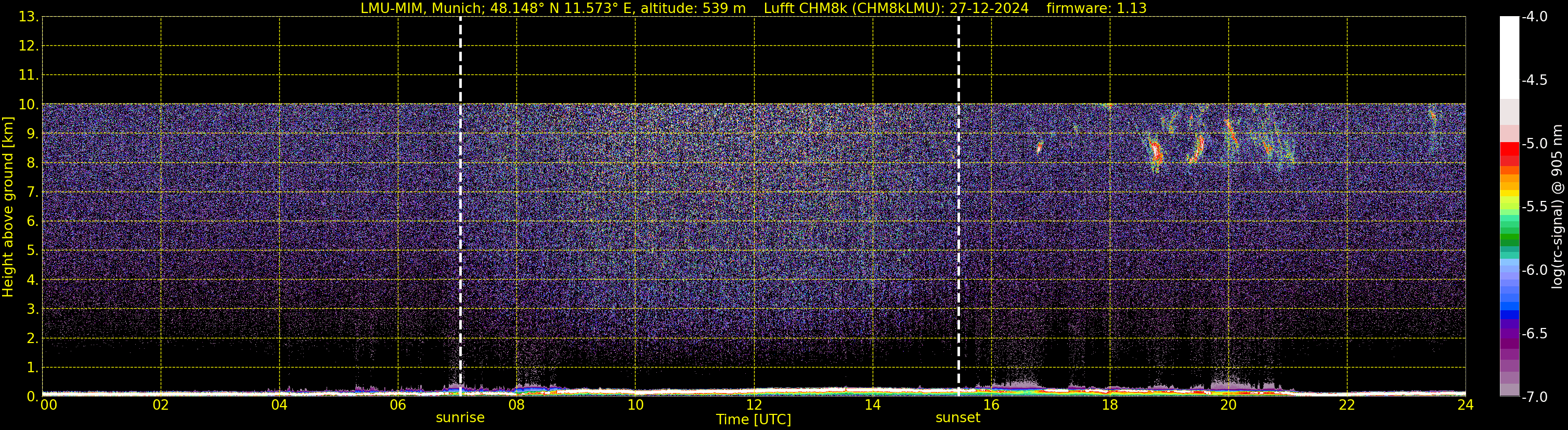This screenshot has width=1568, height=430.
Task: Click time-axis tick label '04'
Action: tap(279, 405)
